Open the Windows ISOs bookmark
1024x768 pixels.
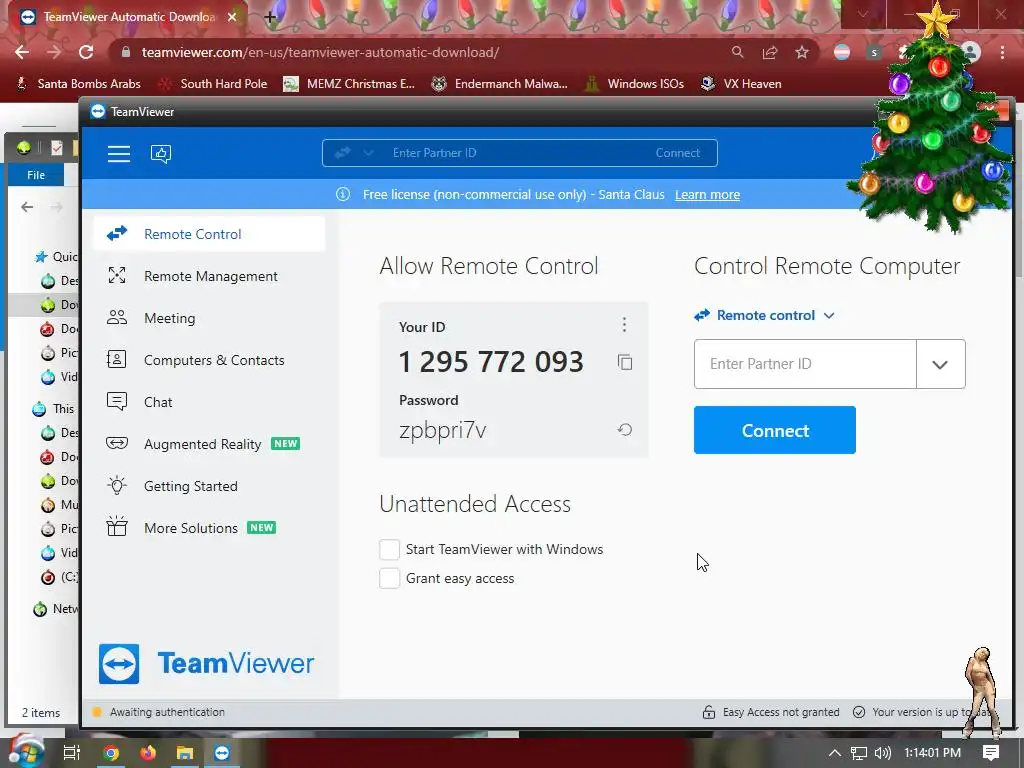(x=634, y=84)
